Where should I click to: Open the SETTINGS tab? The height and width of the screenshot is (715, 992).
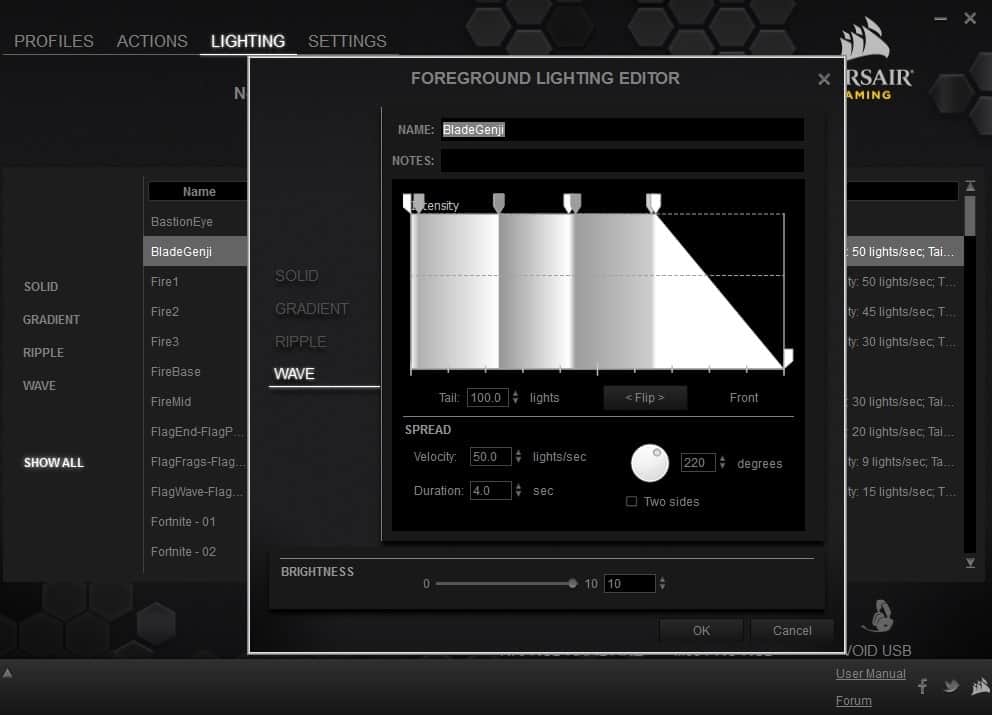pyautogui.click(x=347, y=41)
